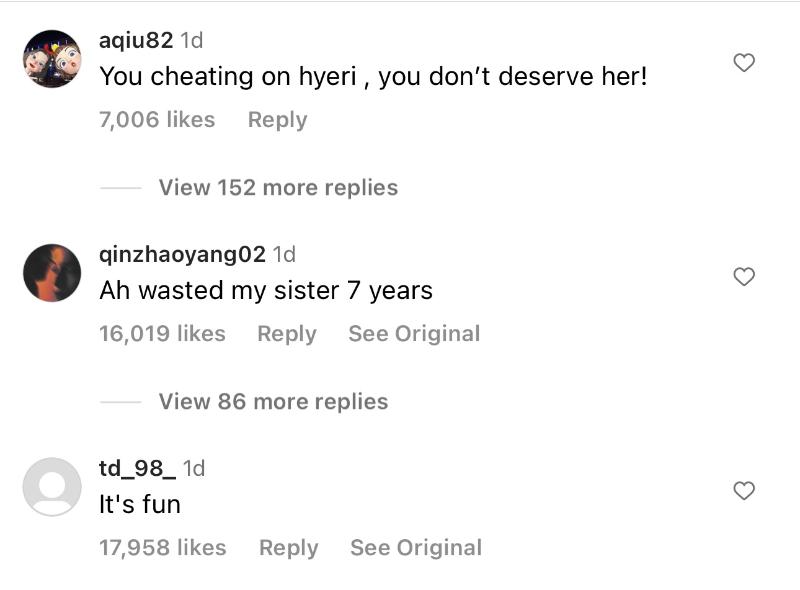
Task: Like qinzhaoyang02's comment with the heart
Action: 744,277
